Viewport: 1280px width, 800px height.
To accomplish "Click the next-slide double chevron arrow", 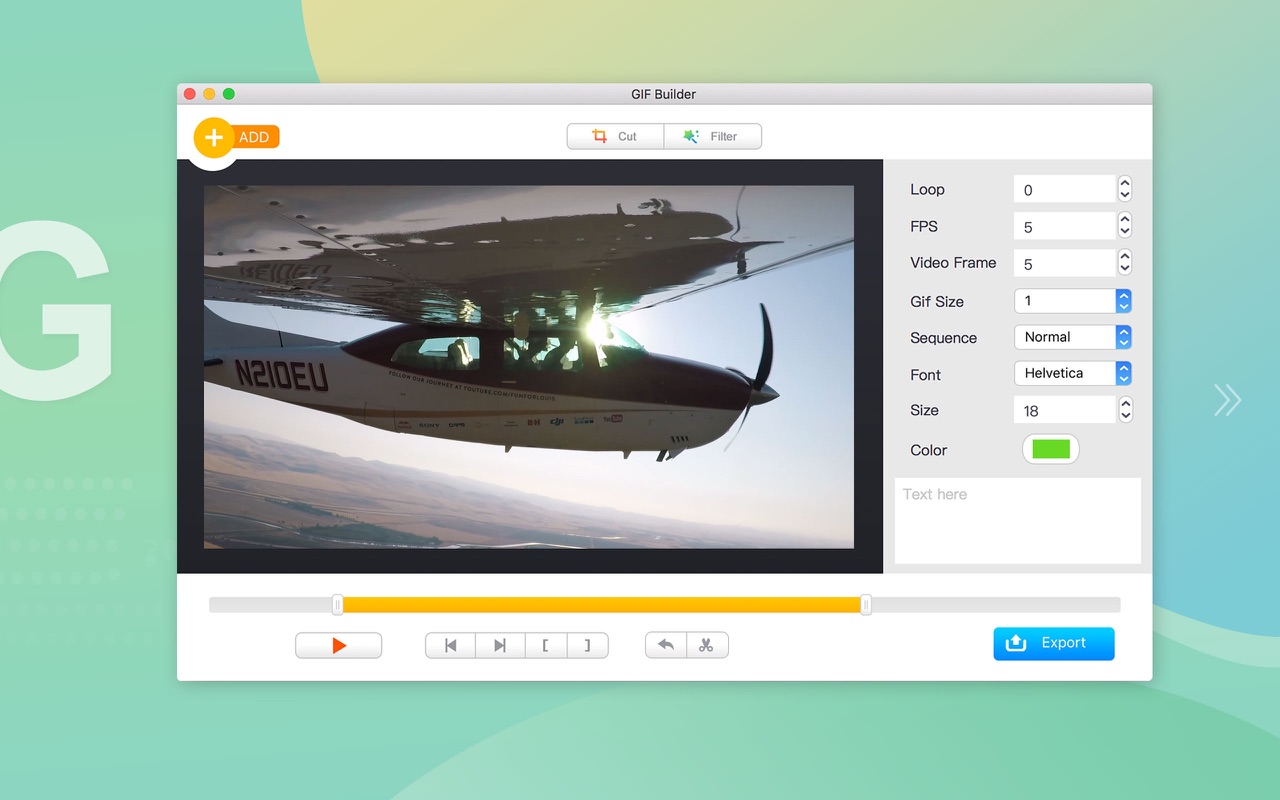I will 1227,399.
